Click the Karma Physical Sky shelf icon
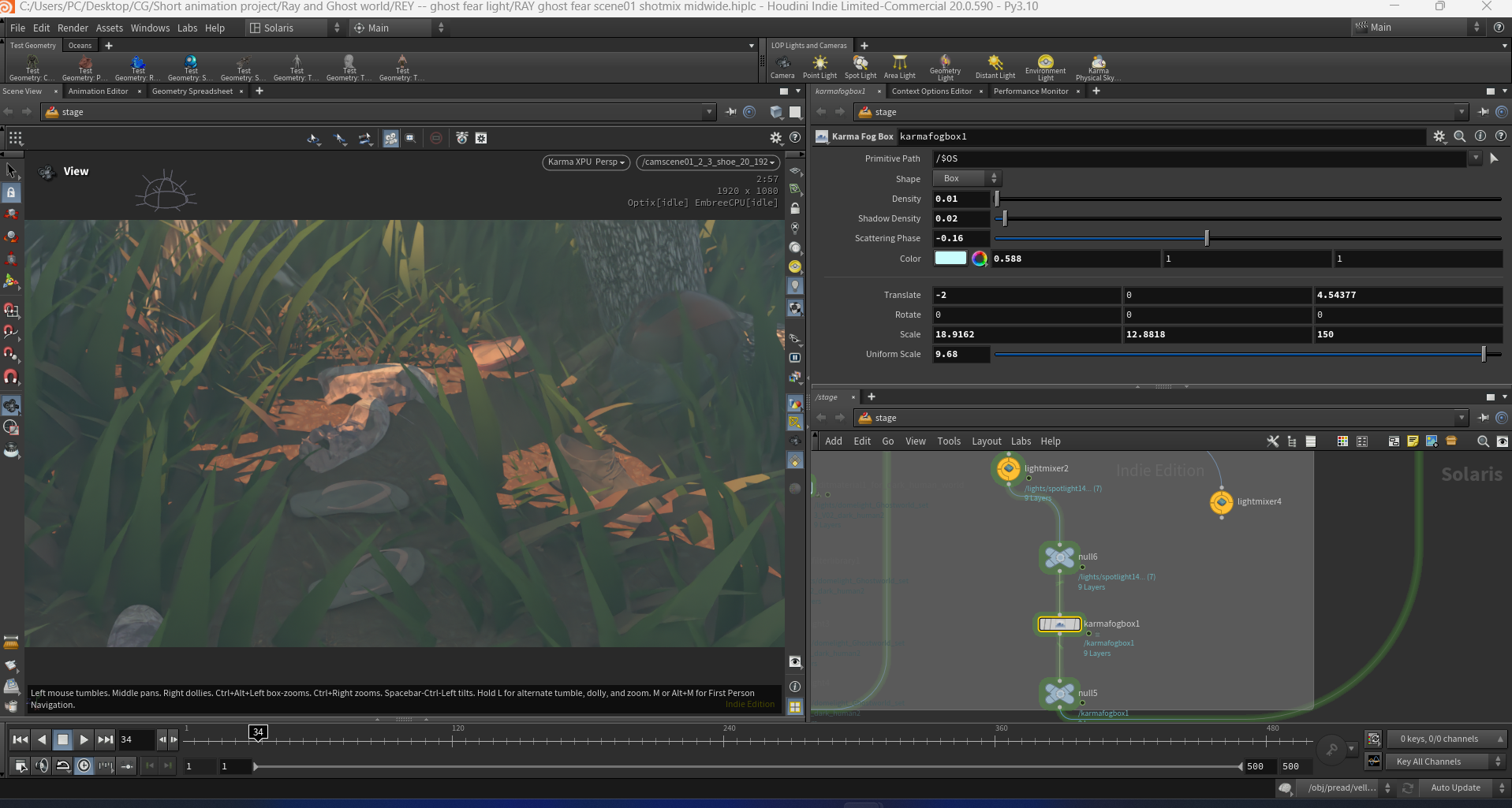Screen dimensions: 1512x808 point(1098,67)
